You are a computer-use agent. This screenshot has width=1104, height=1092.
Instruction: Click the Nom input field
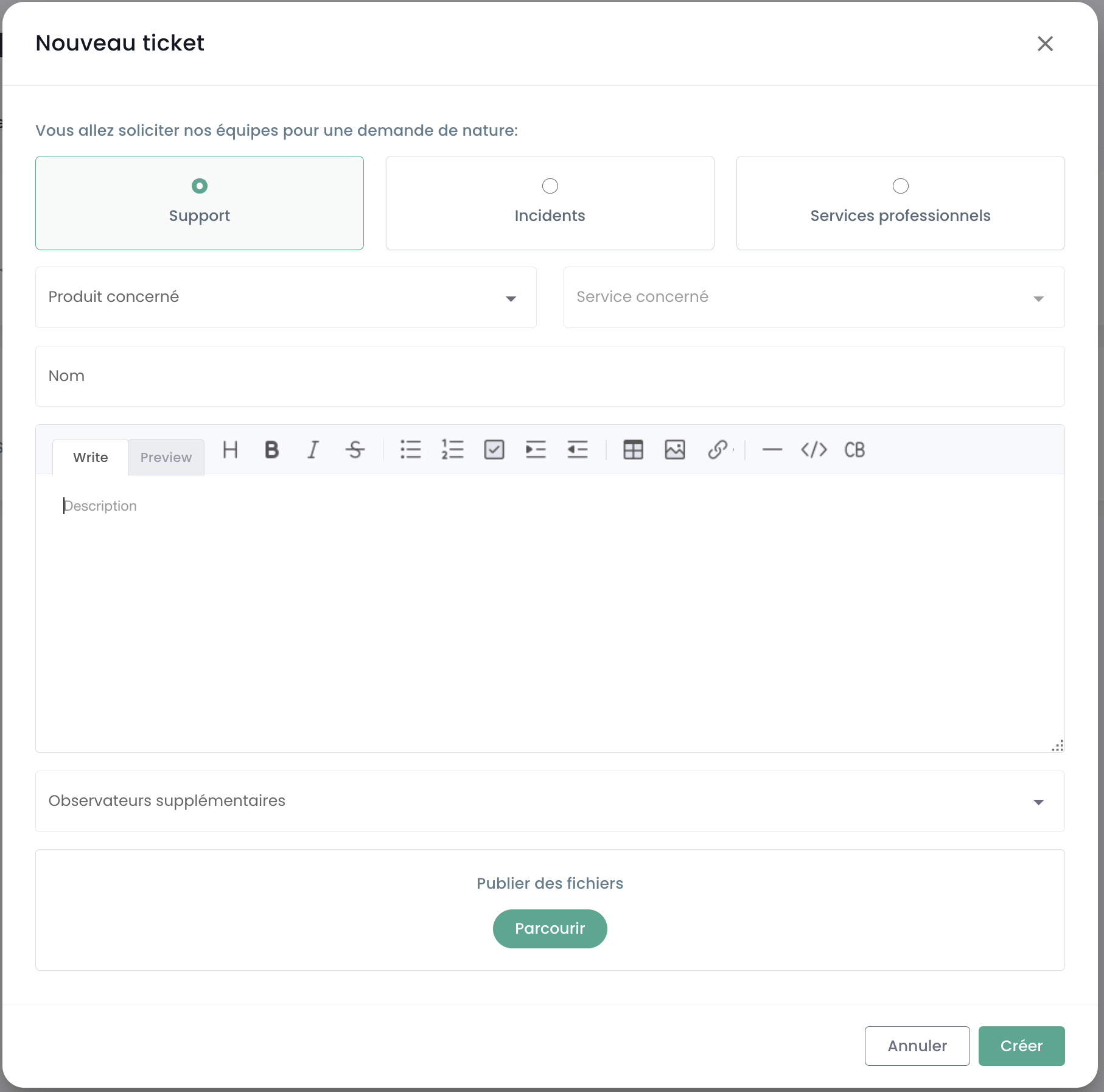point(550,376)
